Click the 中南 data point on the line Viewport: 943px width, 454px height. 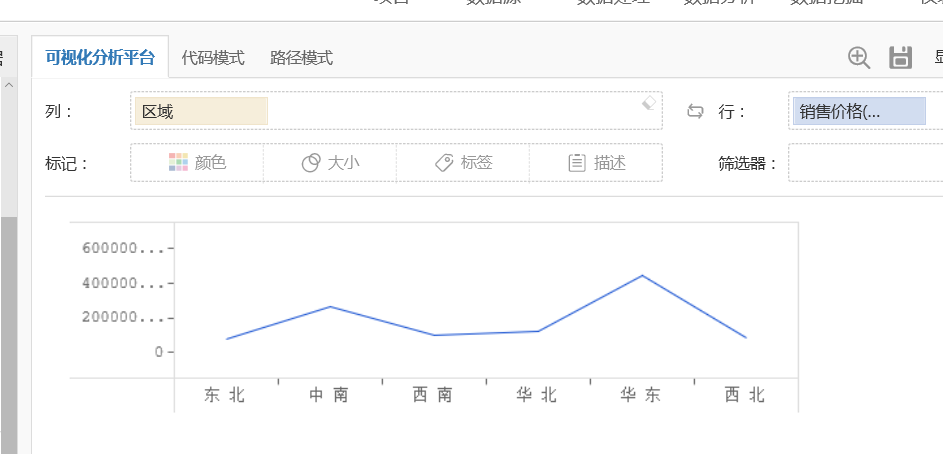click(330, 307)
